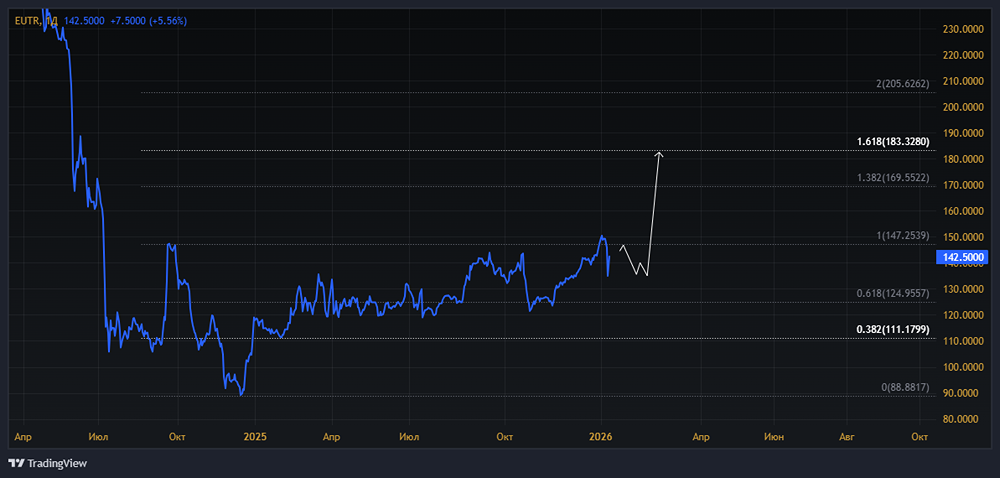Click the 142.5000 last price value in legend
The width and height of the screenshot is (1000, 478).
click(85, 21)
